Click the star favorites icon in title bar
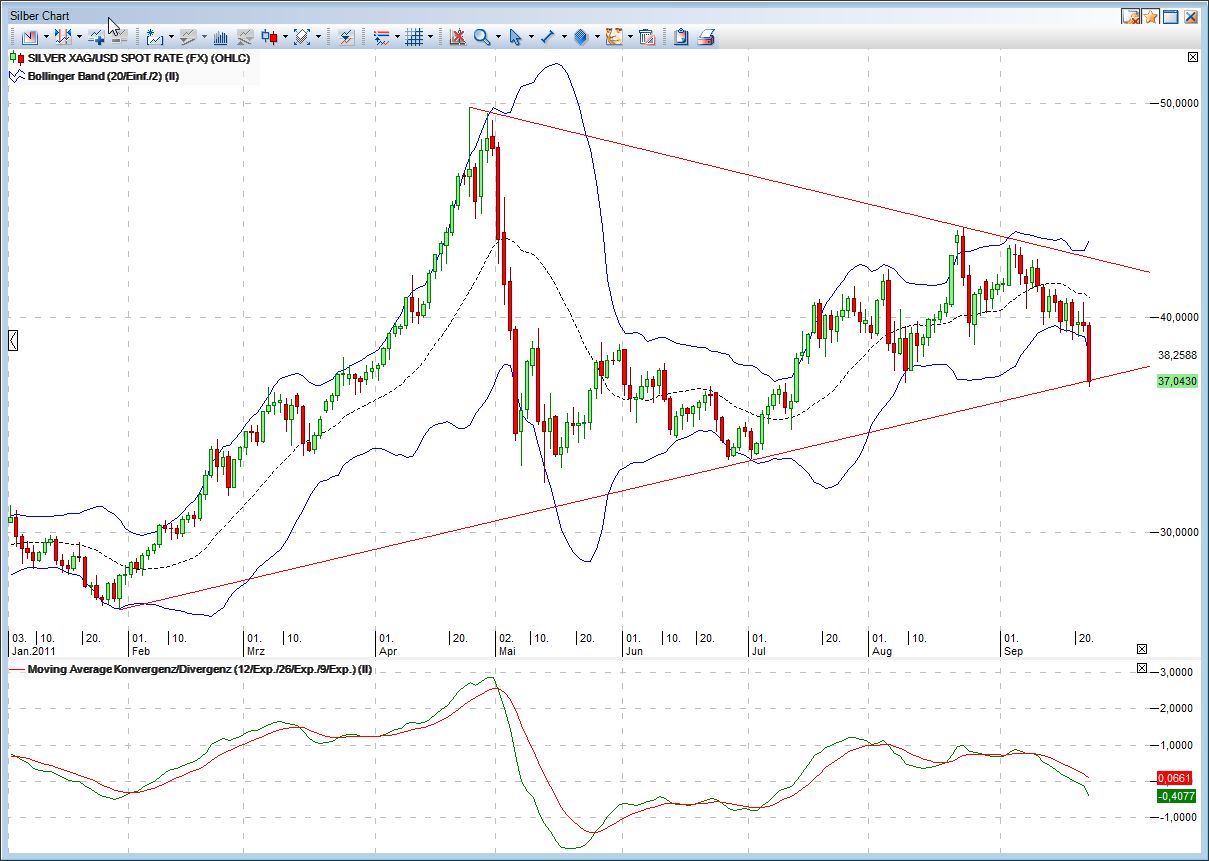Screen dimensions: 1209x861 1151,16
